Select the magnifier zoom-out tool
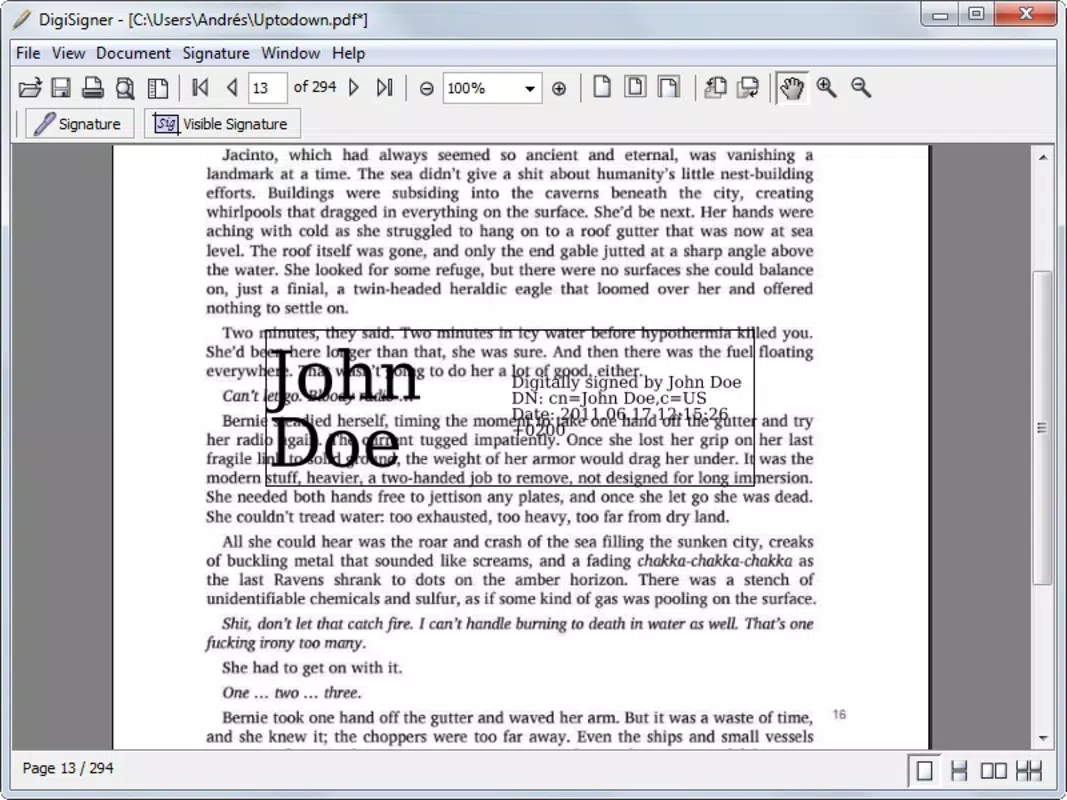This screenshot has width=1067, height=800. (x=861, y=87)
